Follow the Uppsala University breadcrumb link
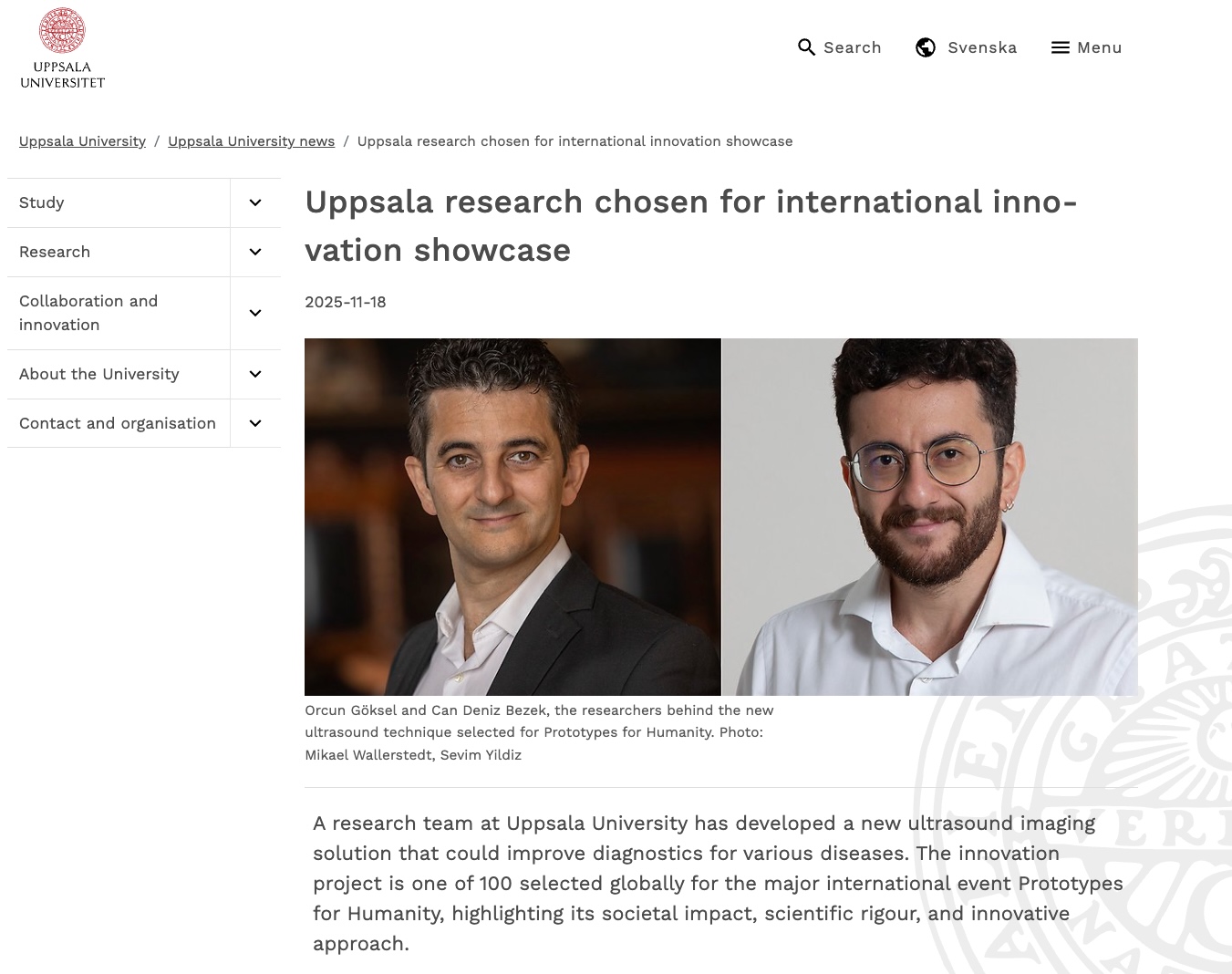Viewport: 1232px width, 974px height. point(82,141)
